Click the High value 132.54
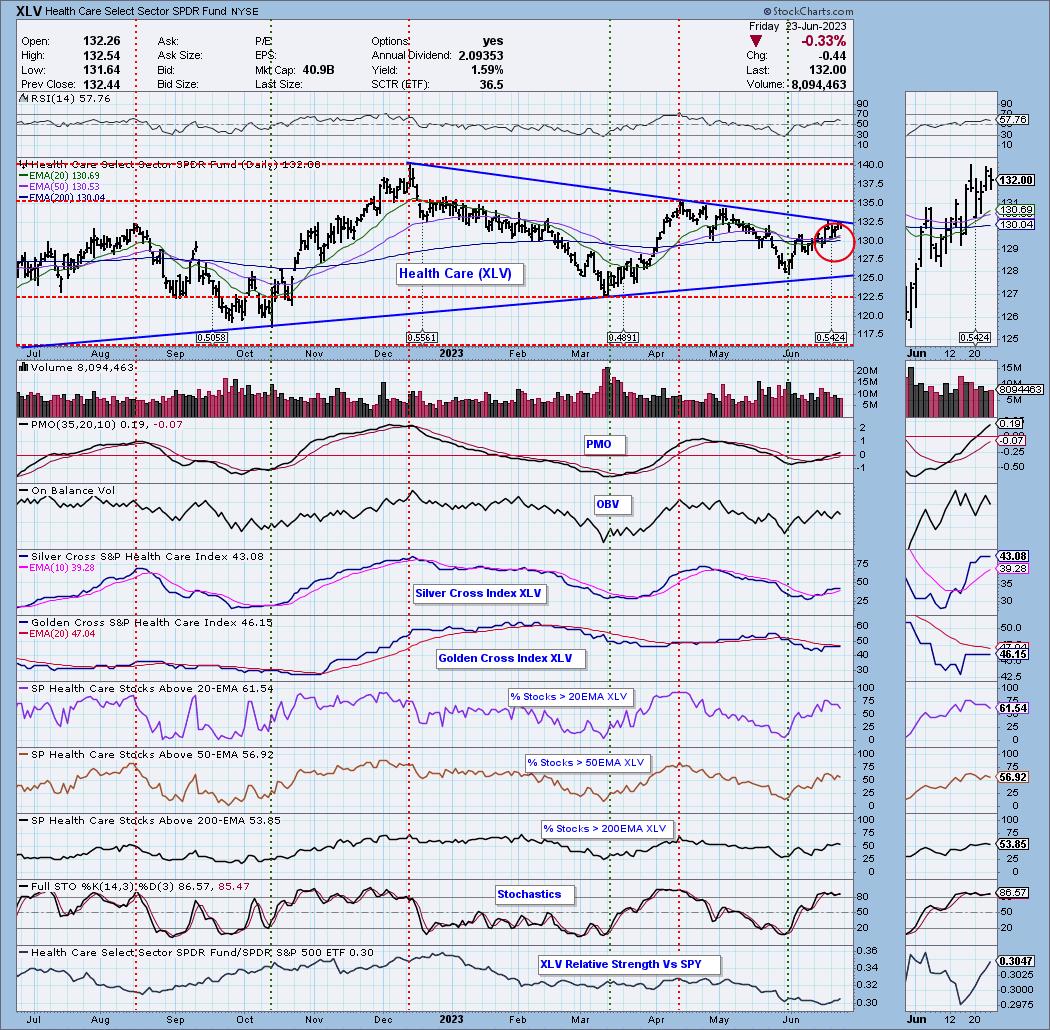Image resolution: width=1050 pixels, height=1030 pixels. (x=102, y=56)
